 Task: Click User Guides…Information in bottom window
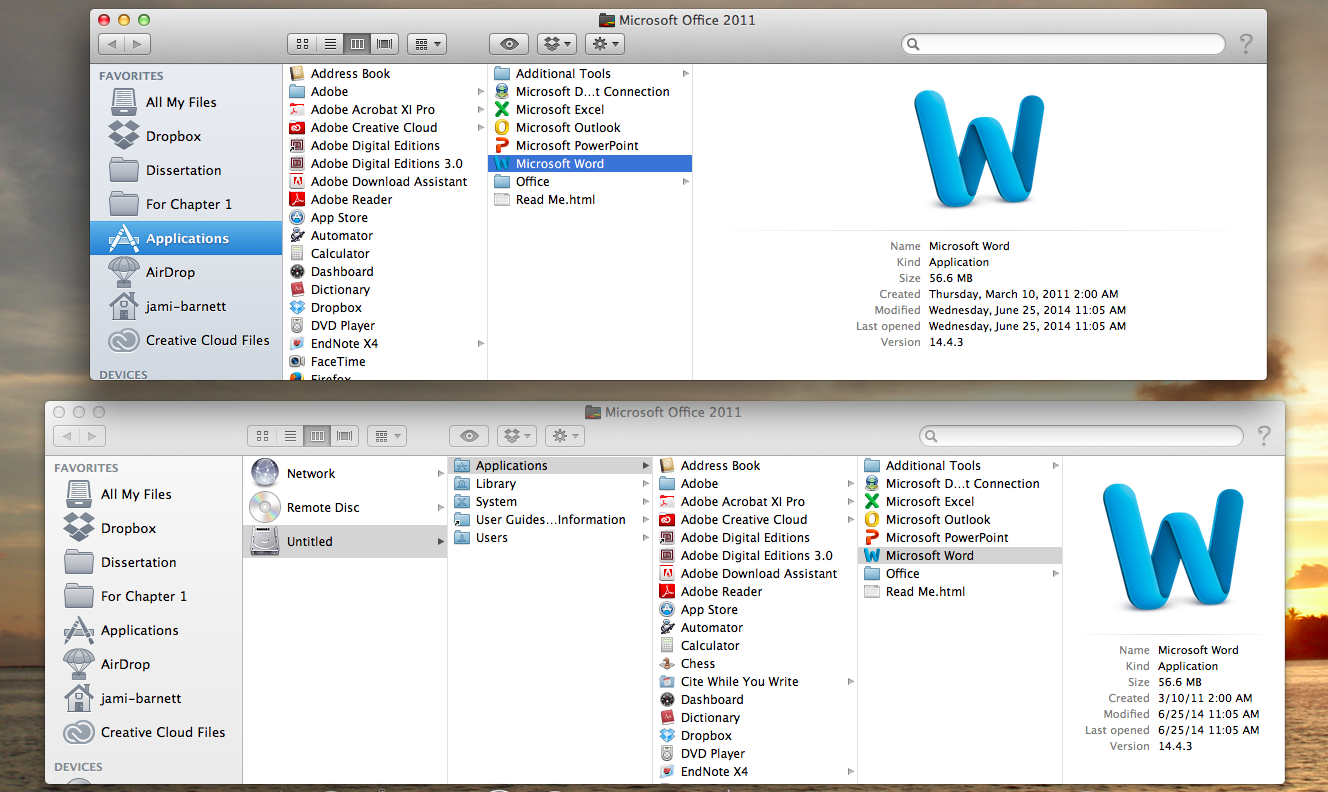(550, 520)
